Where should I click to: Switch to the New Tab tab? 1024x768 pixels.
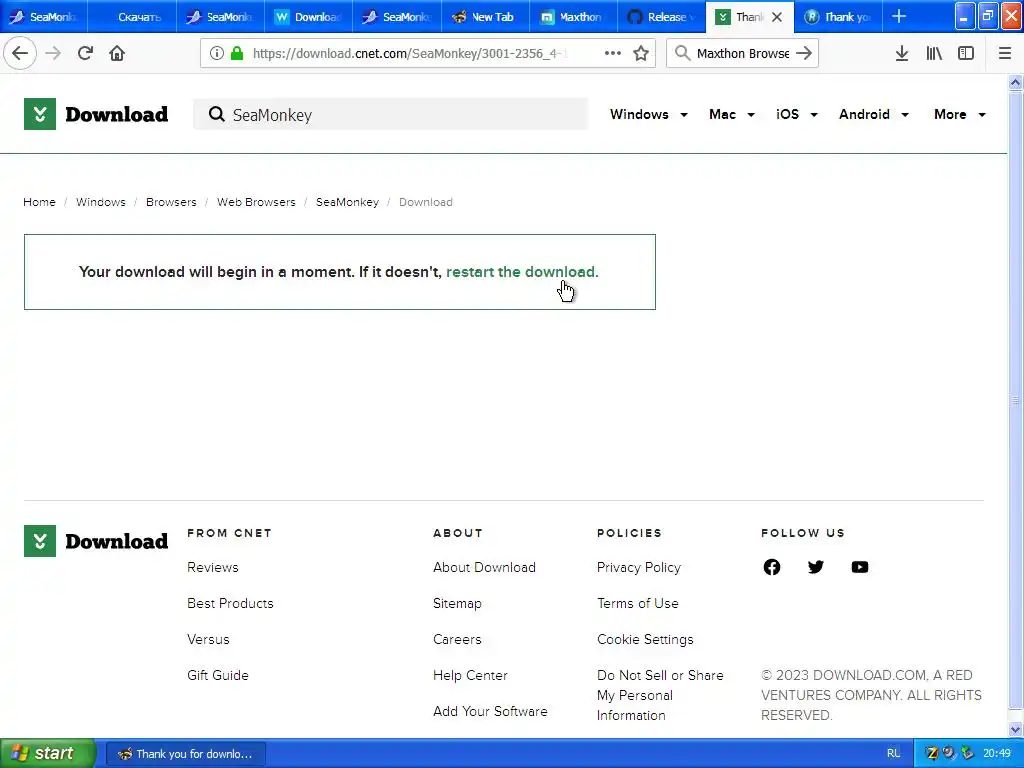click(485, 17)
